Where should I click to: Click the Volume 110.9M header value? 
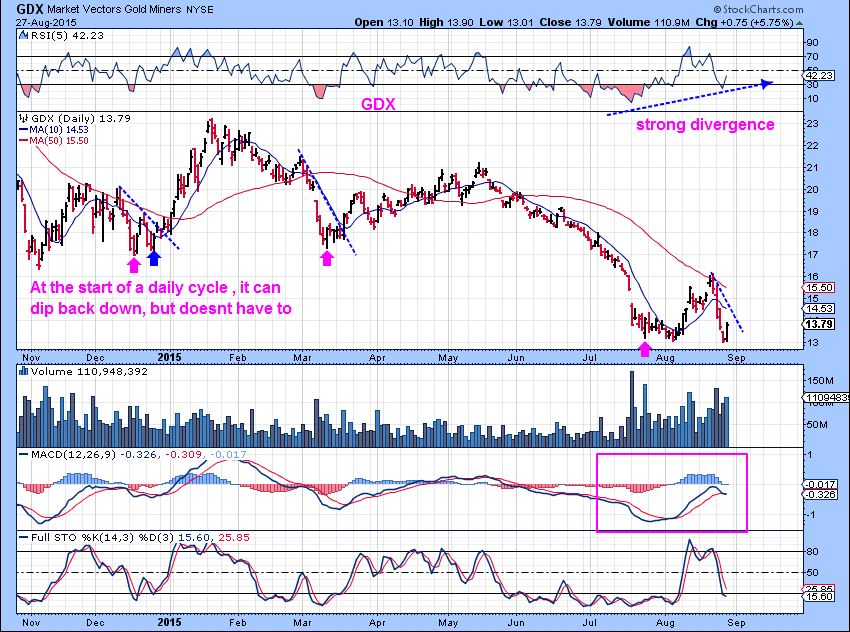(x=648, y=23)
